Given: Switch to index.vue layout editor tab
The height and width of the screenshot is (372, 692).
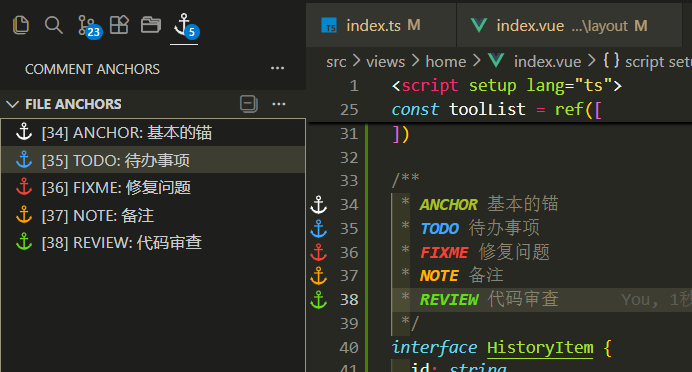Looking at the screenshot, I should tap(569, 26).
